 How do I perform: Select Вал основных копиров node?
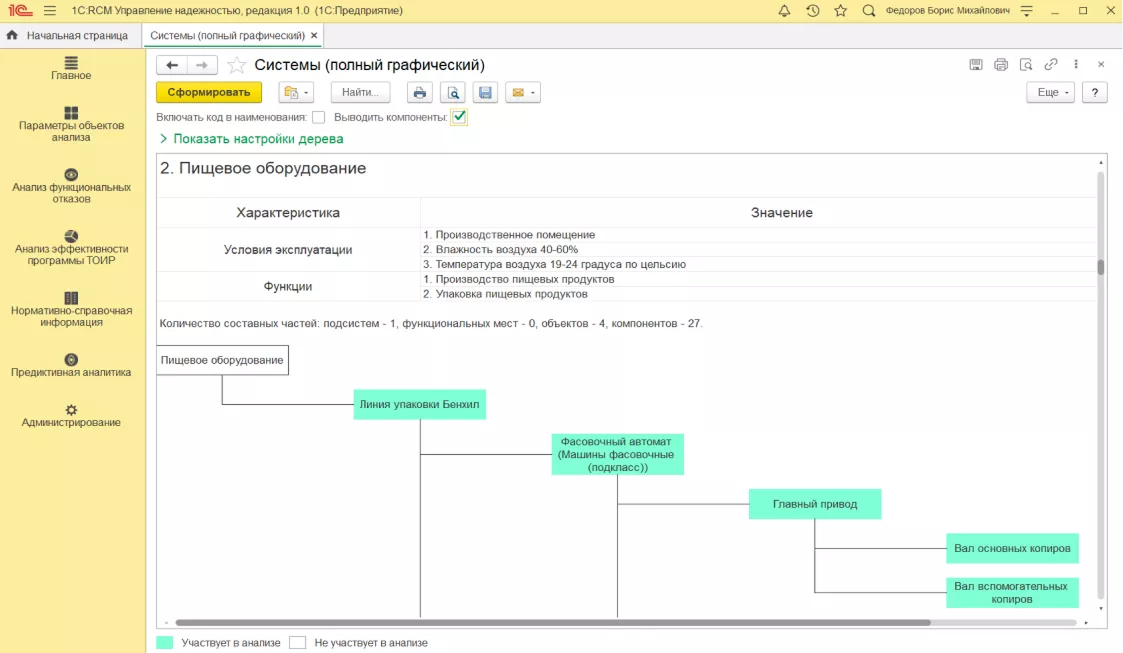pos(1012,548)
